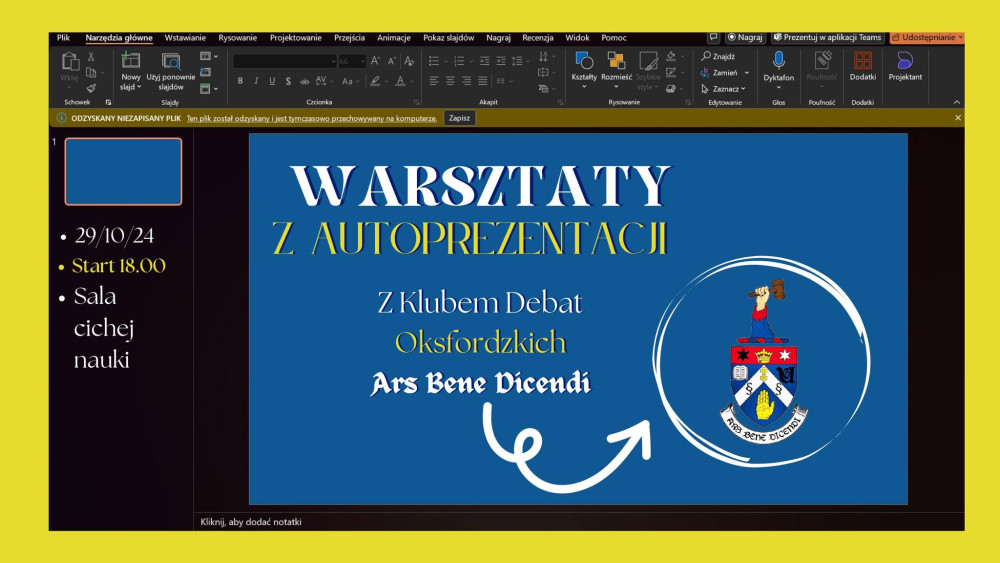The height and width of the screenshot is (563, 1000).
Task: Toggle bulleted list
Action: pyautogui.click(x=434, y=61)
